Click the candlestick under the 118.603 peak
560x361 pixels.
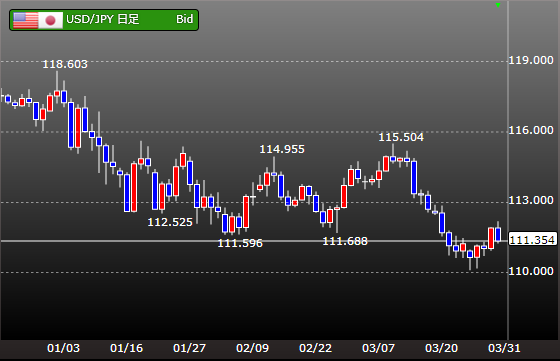57,93
